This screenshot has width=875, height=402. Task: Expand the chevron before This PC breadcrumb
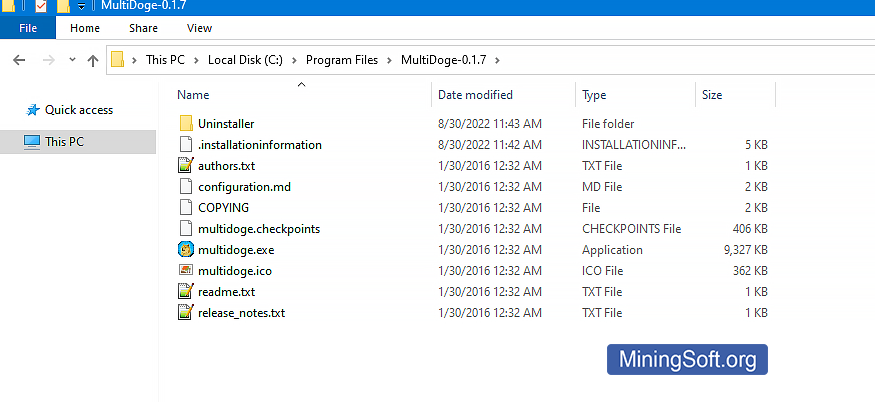[134, 60]
